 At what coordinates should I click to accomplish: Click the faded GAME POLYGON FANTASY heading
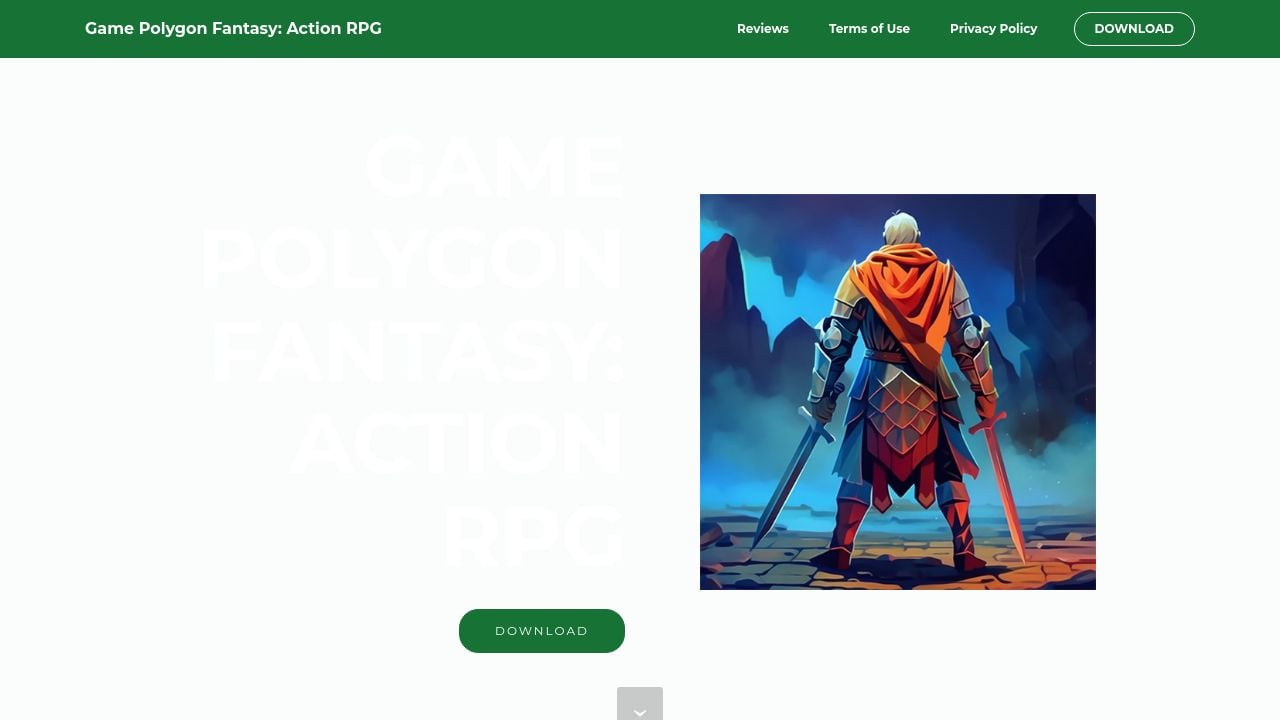coord(412,352)
